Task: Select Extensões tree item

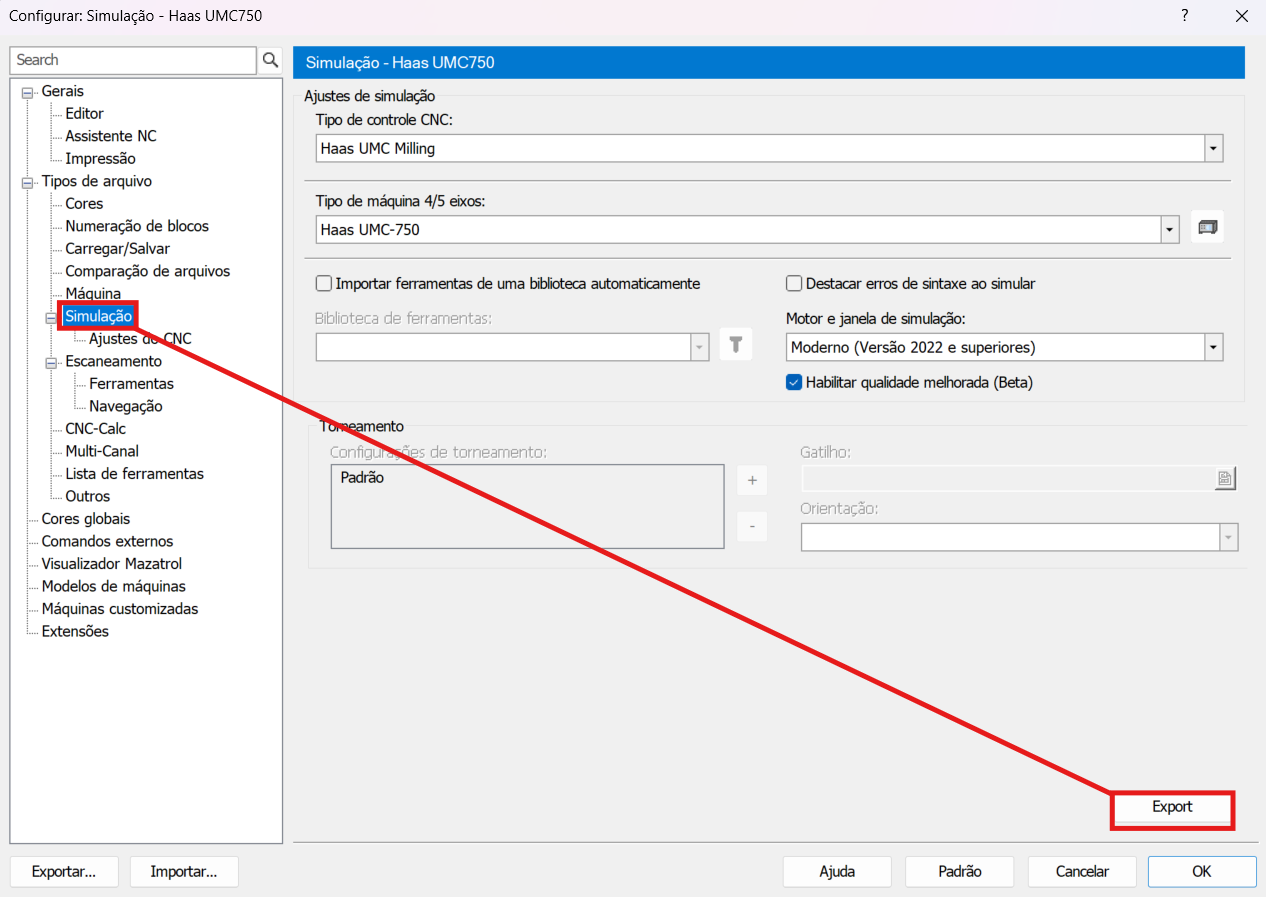Action: [x=75, y=631]
